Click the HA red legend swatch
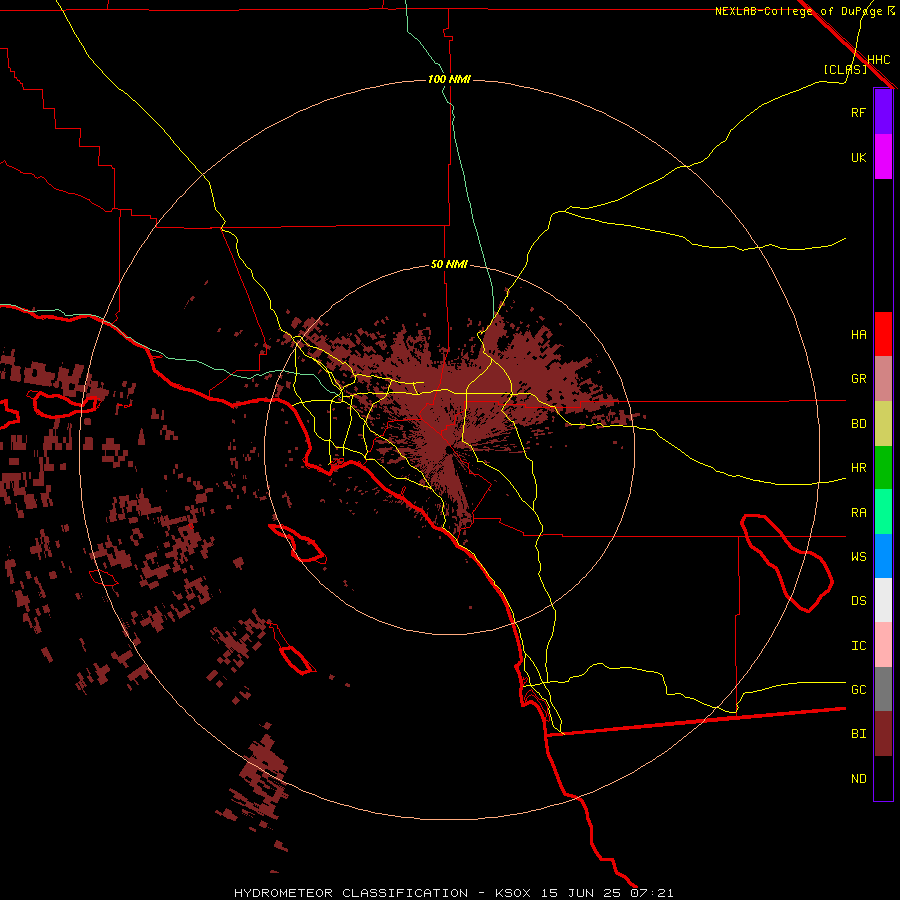 click(x=883, y=334)
